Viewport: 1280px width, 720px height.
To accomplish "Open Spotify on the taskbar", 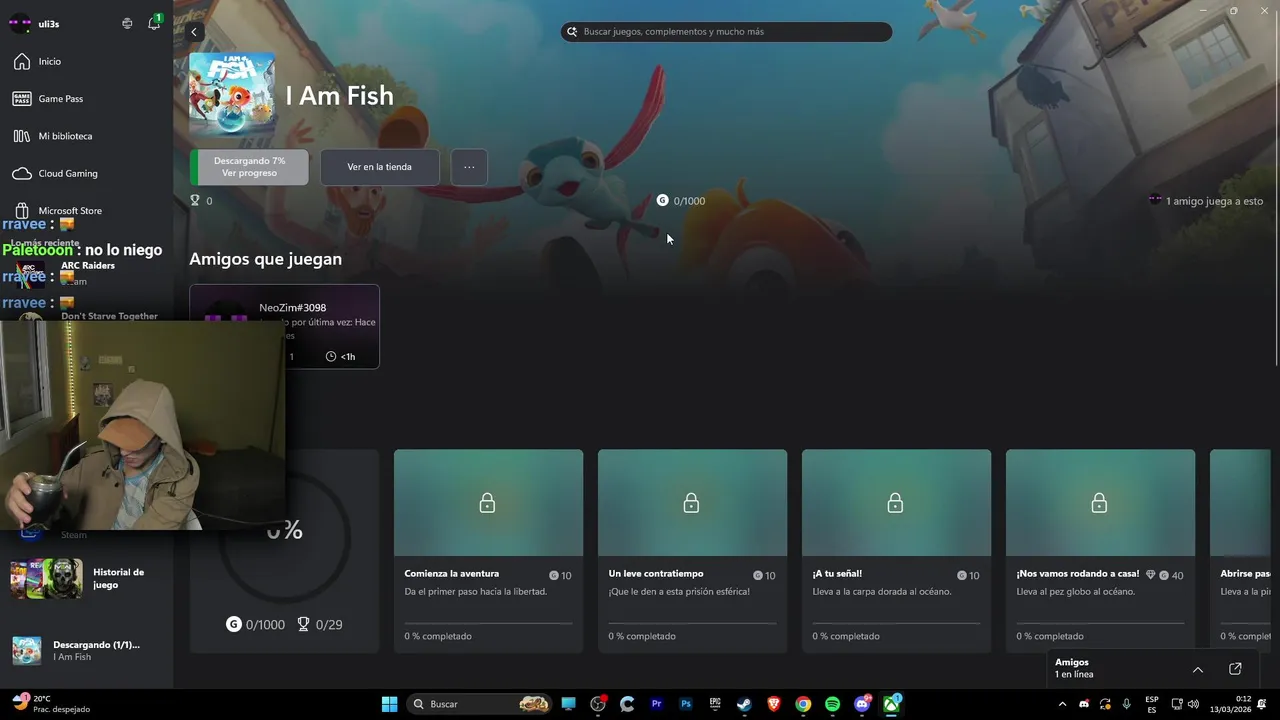I will [832, 704].
